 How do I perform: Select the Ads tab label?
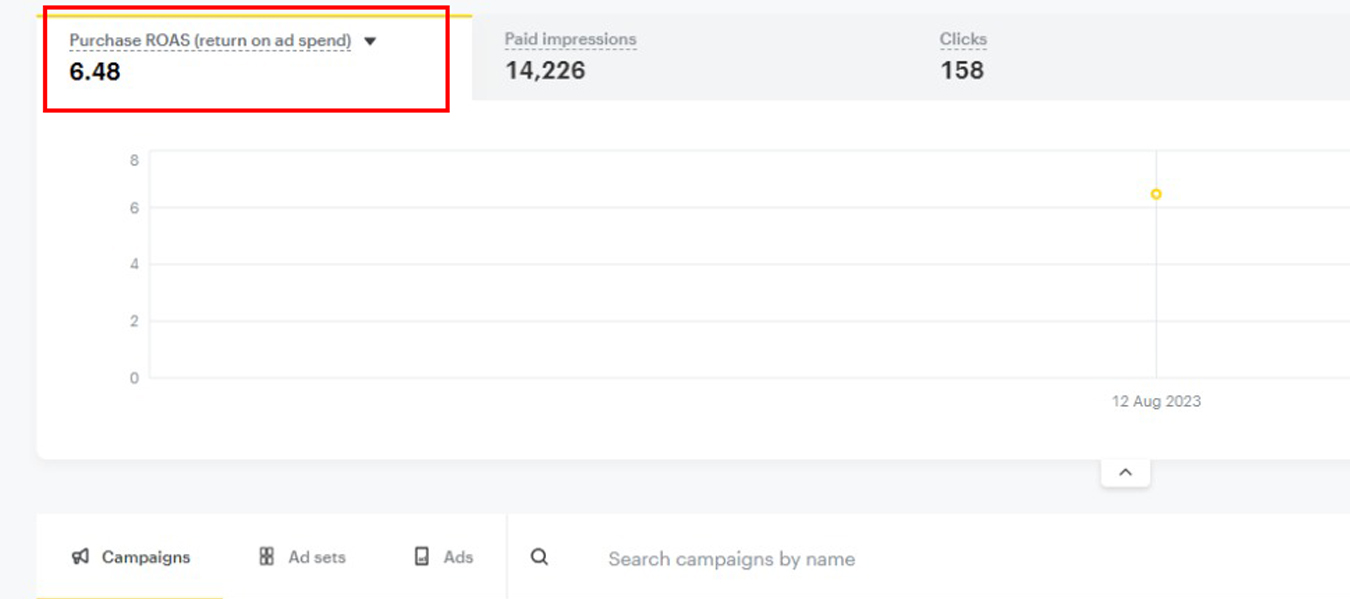pyautogui.click(x=458, y=557)
